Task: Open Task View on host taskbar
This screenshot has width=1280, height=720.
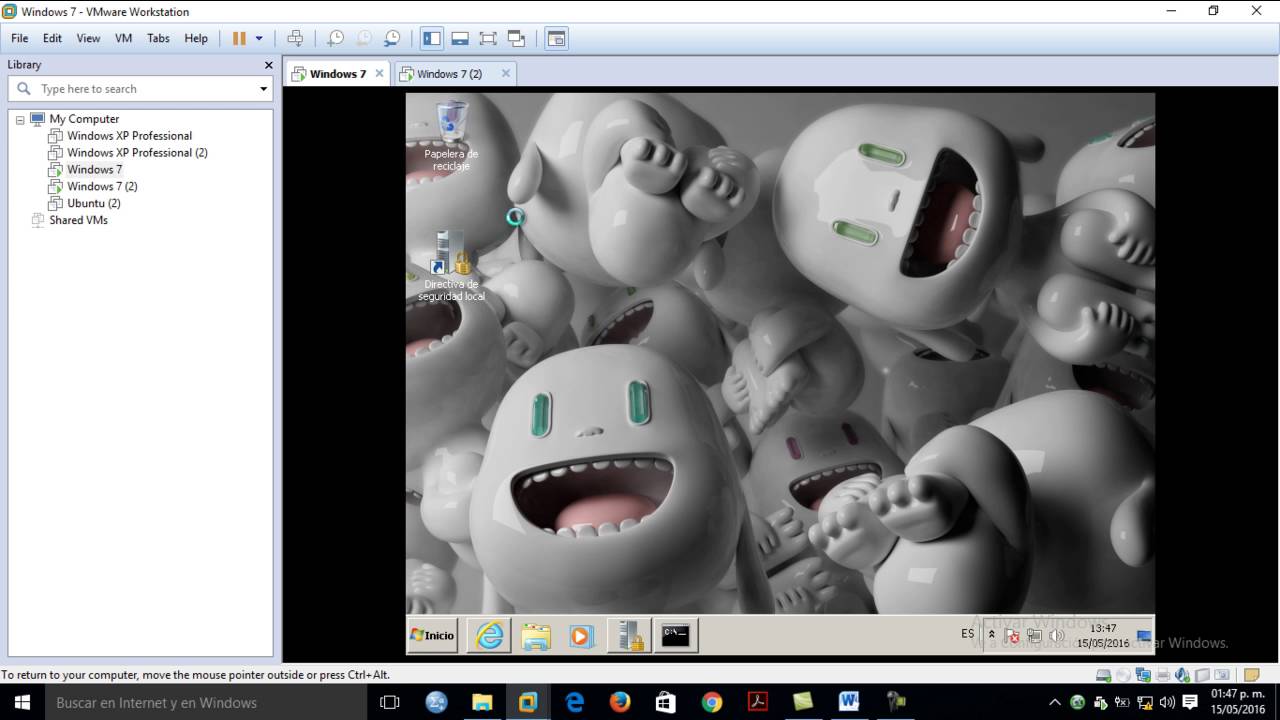Action: pos(390,702)
